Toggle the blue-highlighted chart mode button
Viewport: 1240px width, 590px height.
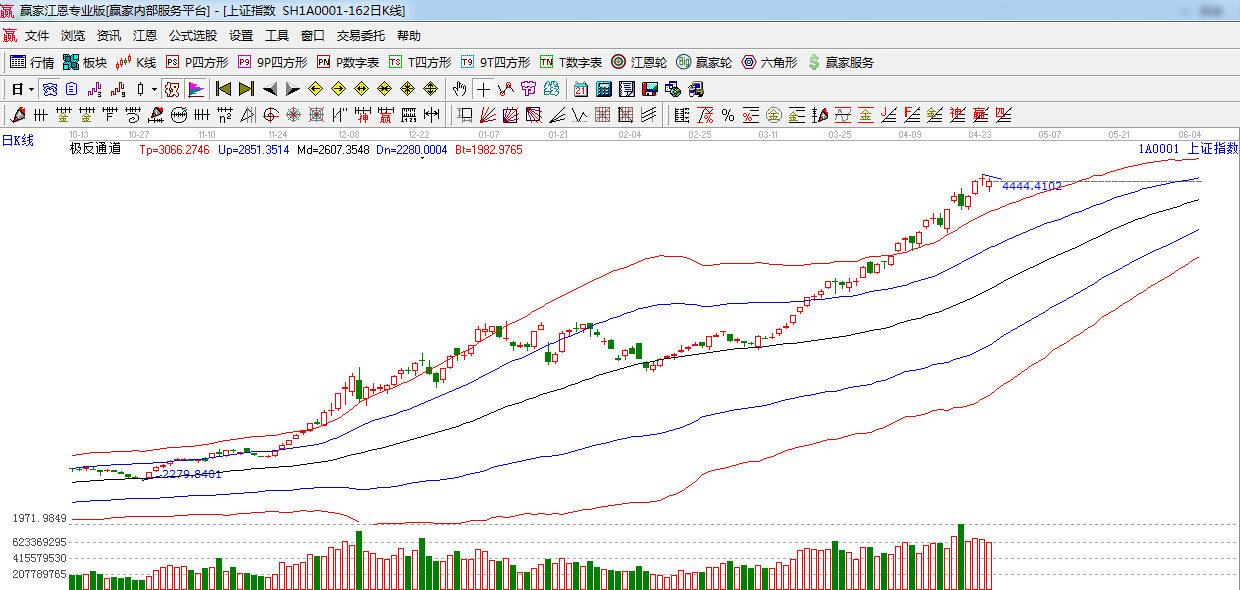[x=49, y=89]
